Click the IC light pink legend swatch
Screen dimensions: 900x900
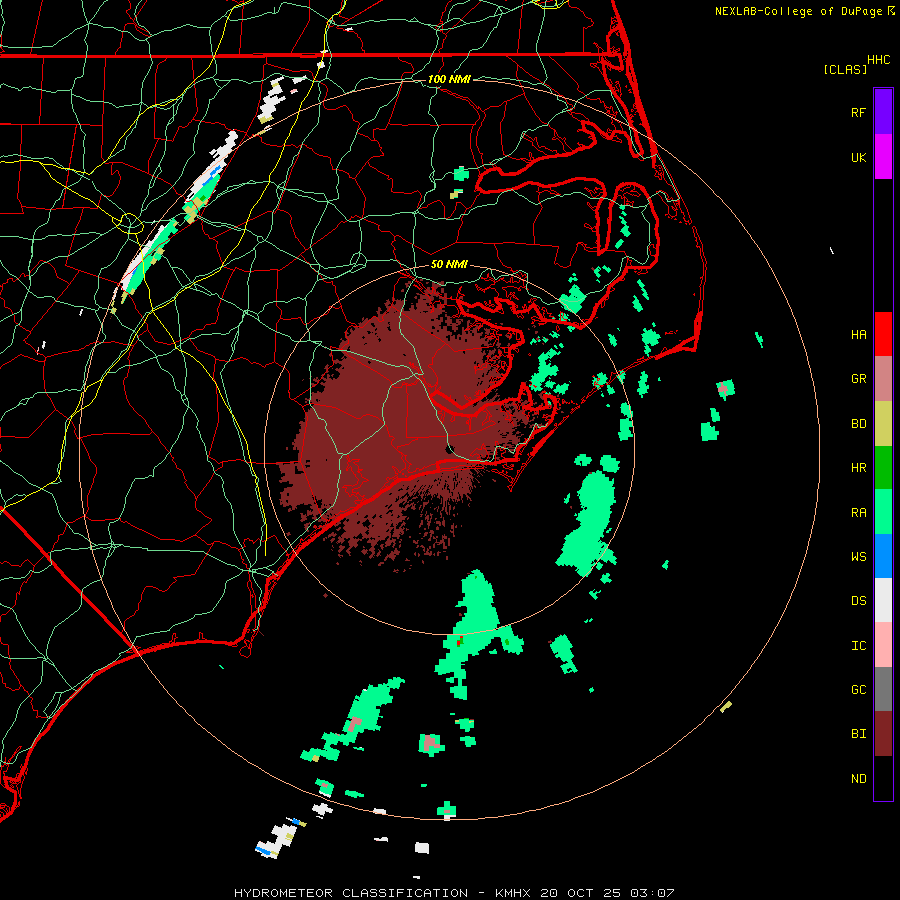[883, 645]
